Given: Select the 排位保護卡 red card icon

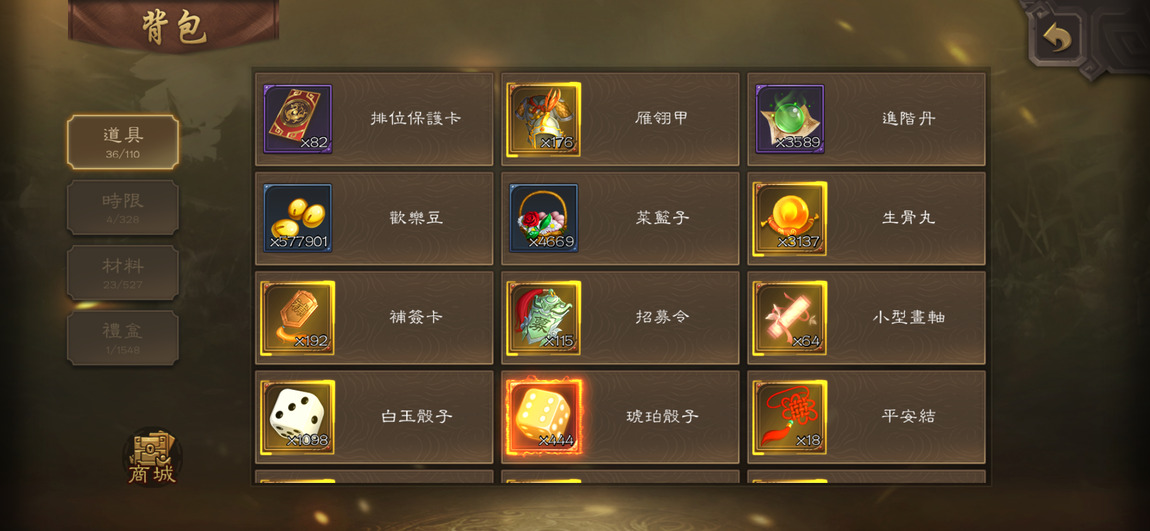Looking at the screenshot, I should tap(297, 119).
